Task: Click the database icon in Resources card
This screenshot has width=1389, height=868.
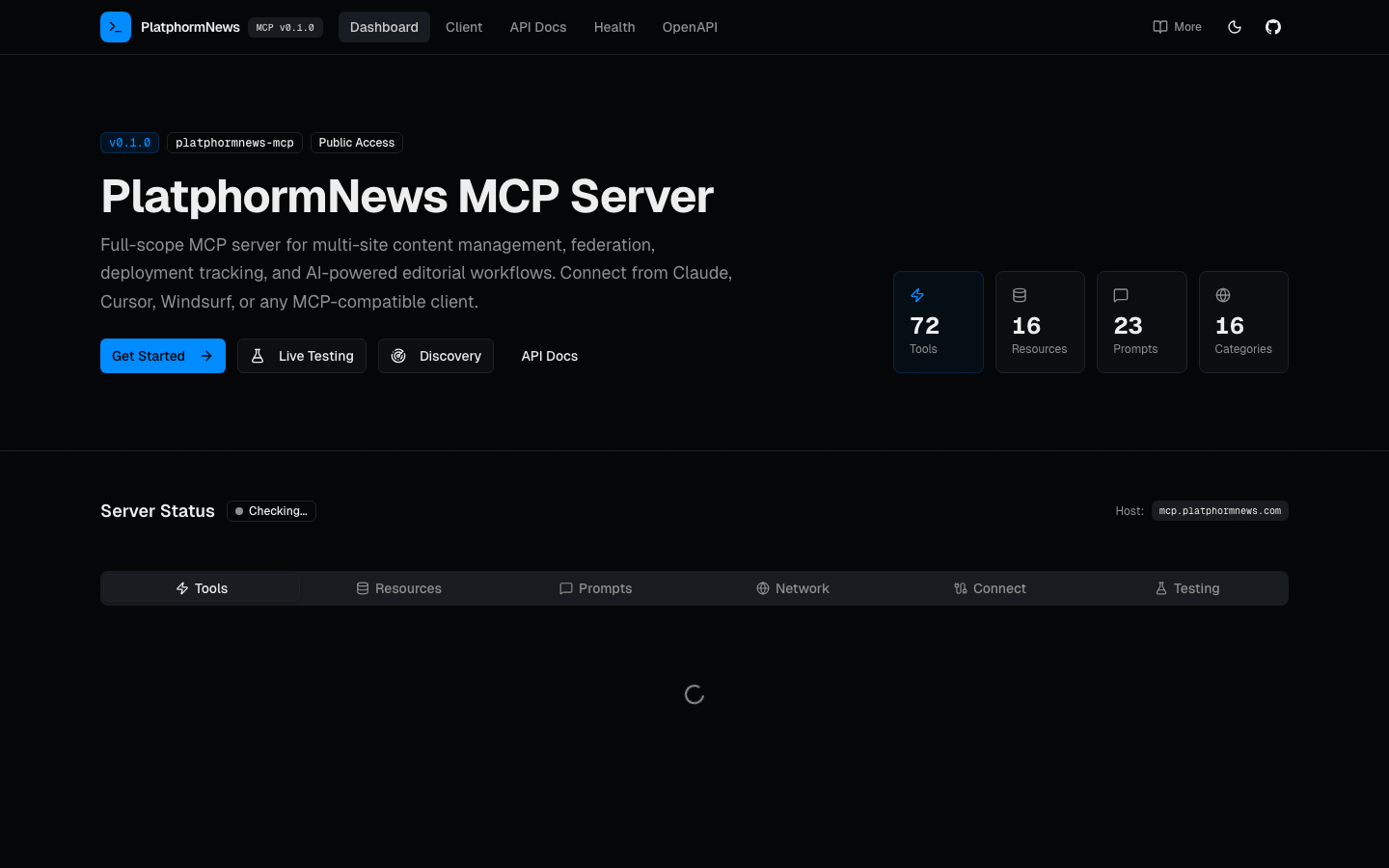Action: (1020, 295)
